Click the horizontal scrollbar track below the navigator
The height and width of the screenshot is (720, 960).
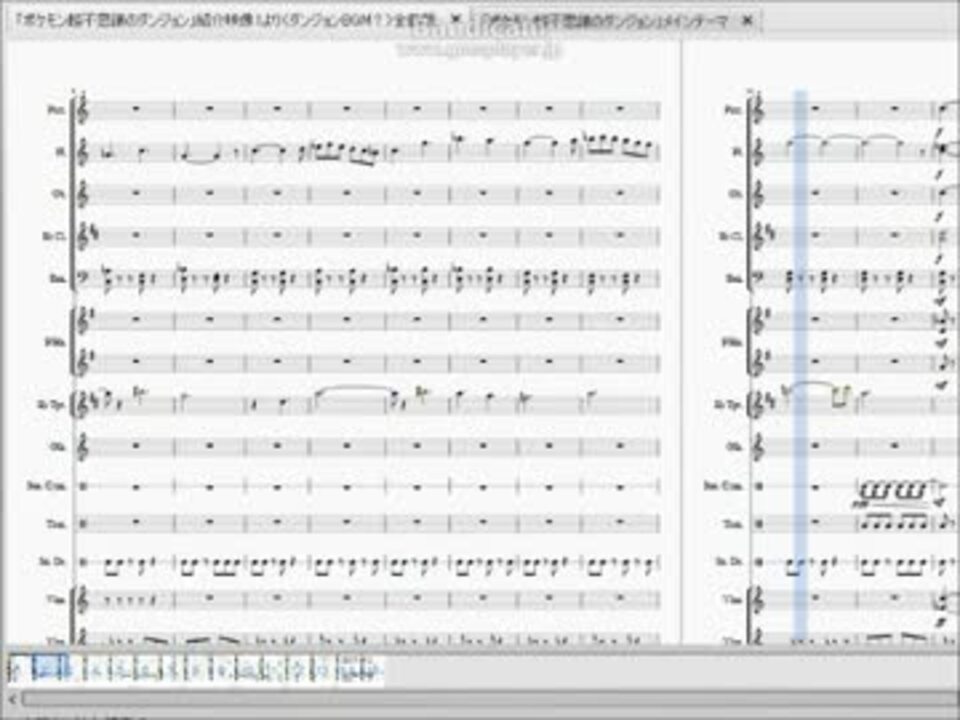490,699
